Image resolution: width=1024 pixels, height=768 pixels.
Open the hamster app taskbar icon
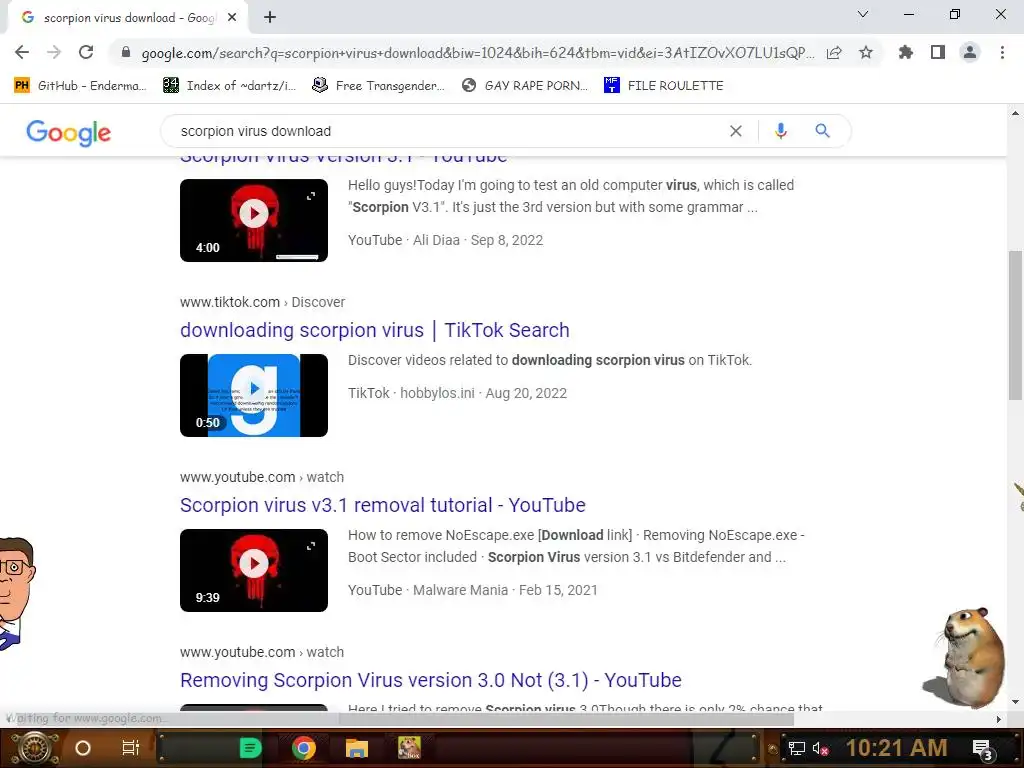409,748
